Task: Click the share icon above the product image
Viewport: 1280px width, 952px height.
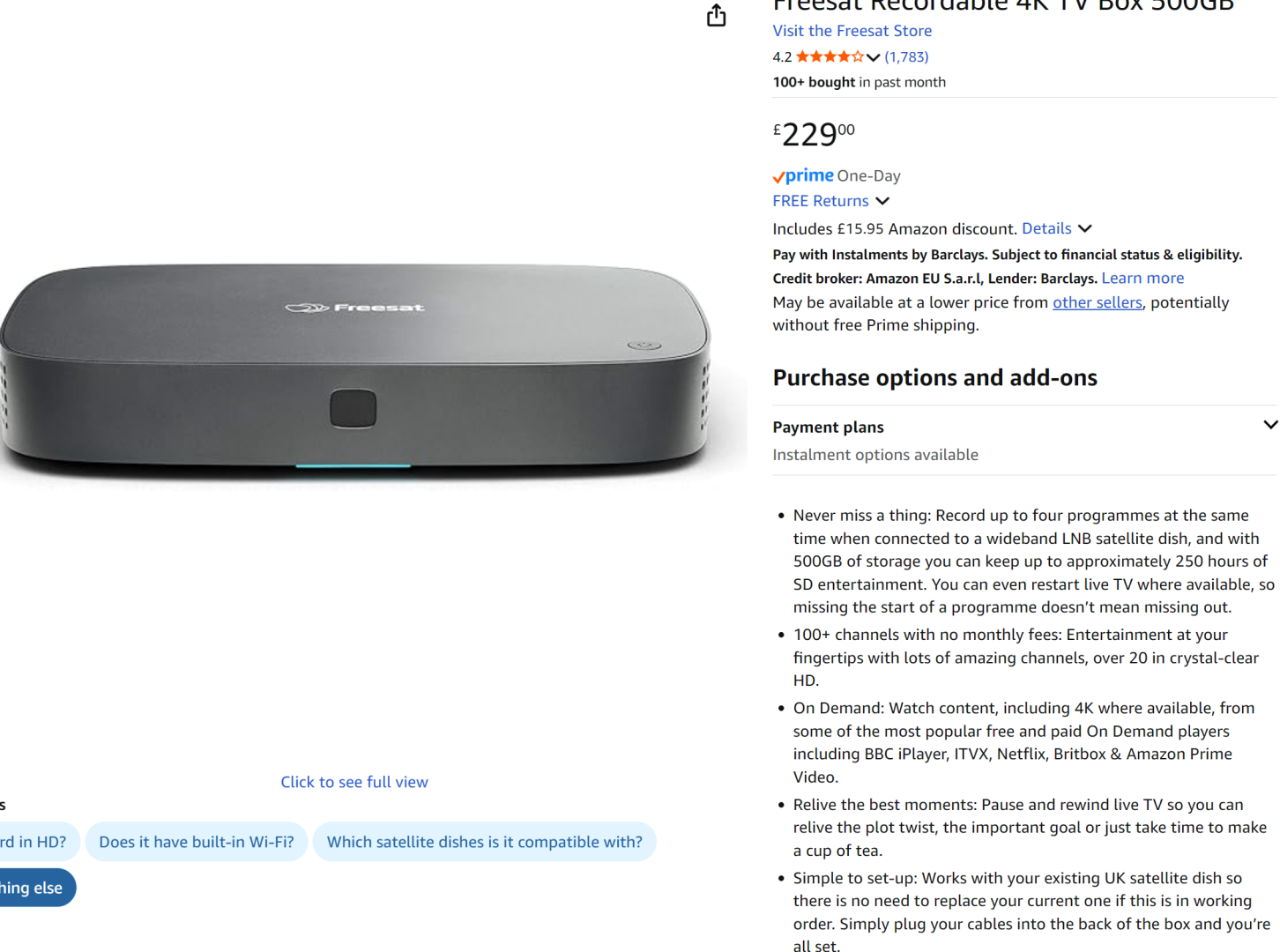Action: point(716,16)
